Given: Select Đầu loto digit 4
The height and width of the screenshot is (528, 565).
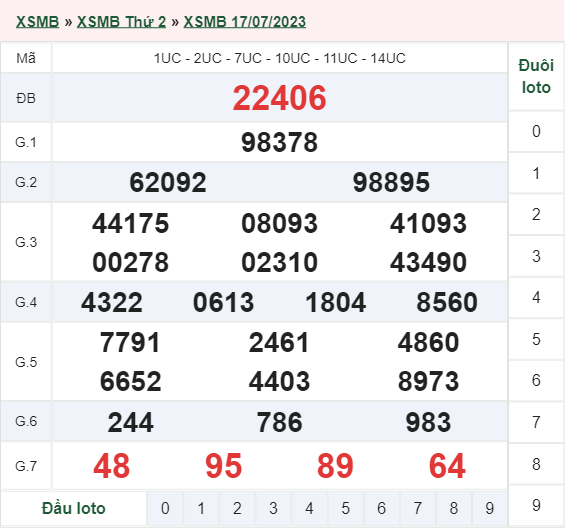Looking at the screenshot, I should pos(309,508).
